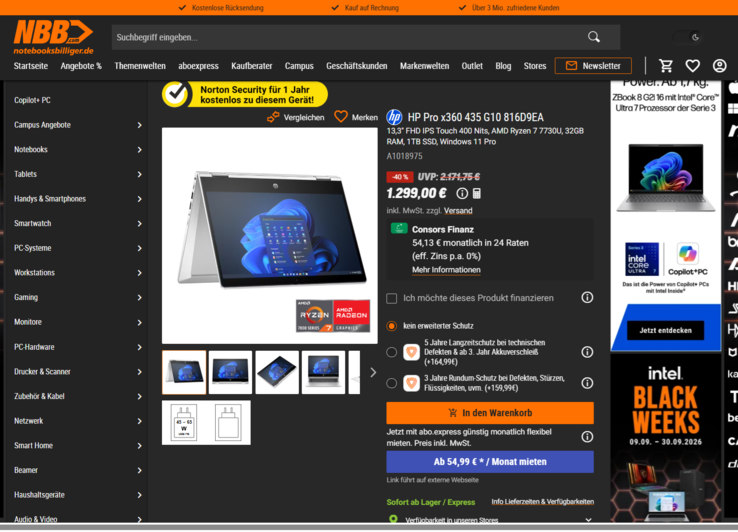
Task: Click shield icon of 5 Jahre Langzeitschutz
Action: coord(411,352)
